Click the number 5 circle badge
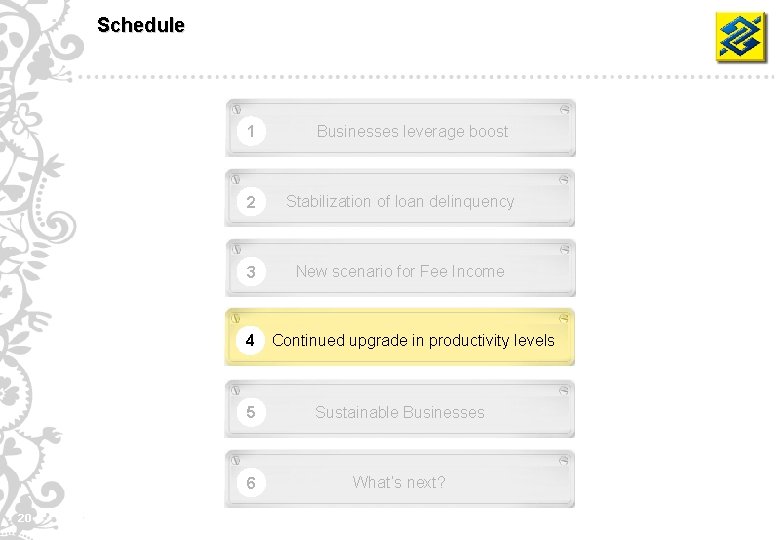 pos(251,412)
